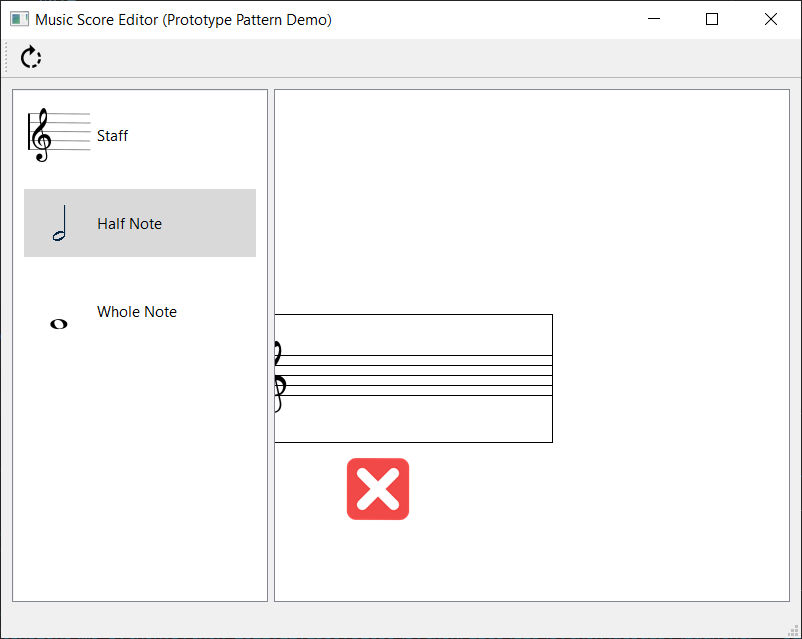The image size is (802, 639).
Task: Select the treble clef Staff icon
Action: [x=59, y=135]
